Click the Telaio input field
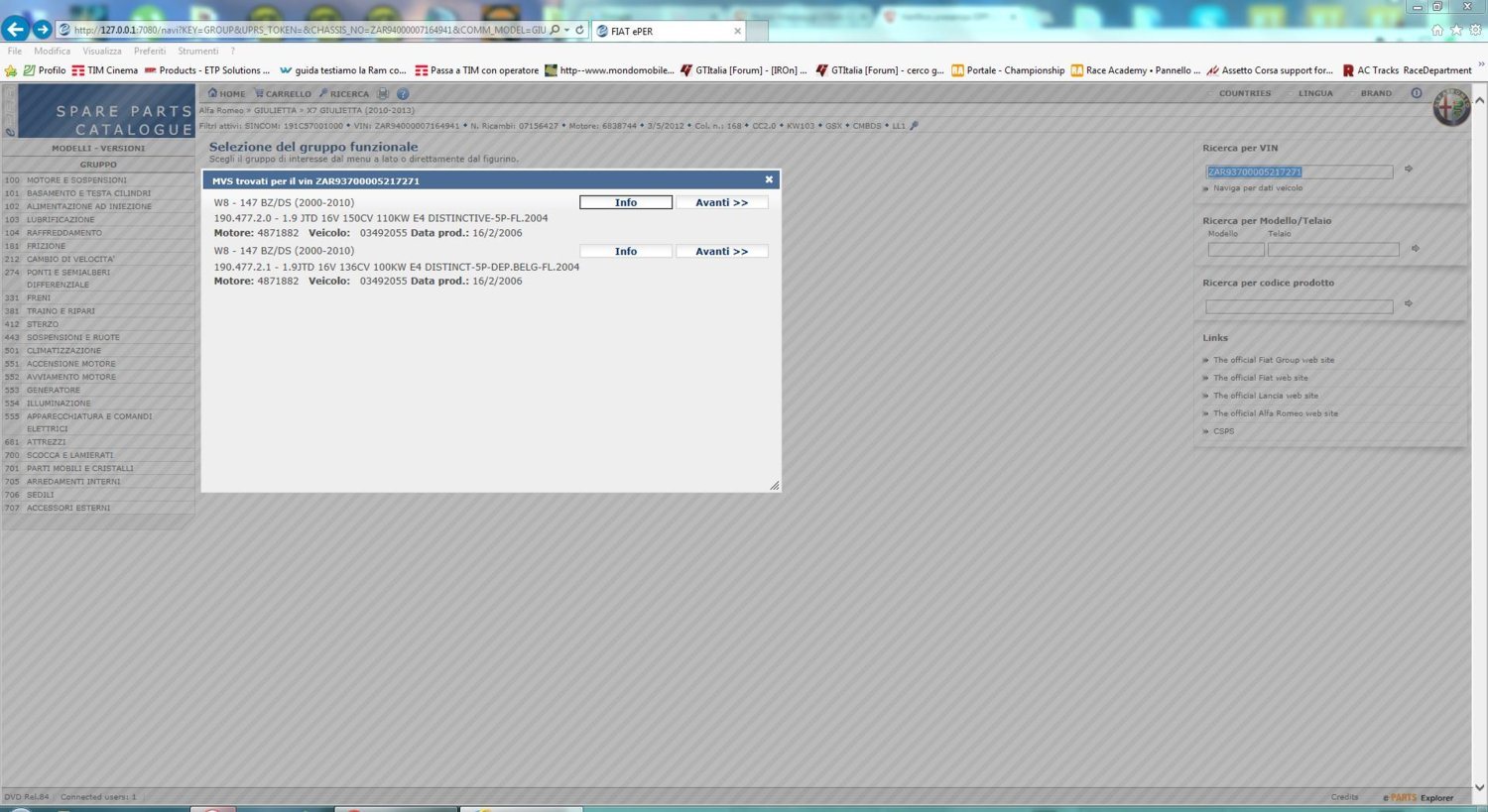The image size is (1488, 812). point(1333,250)
